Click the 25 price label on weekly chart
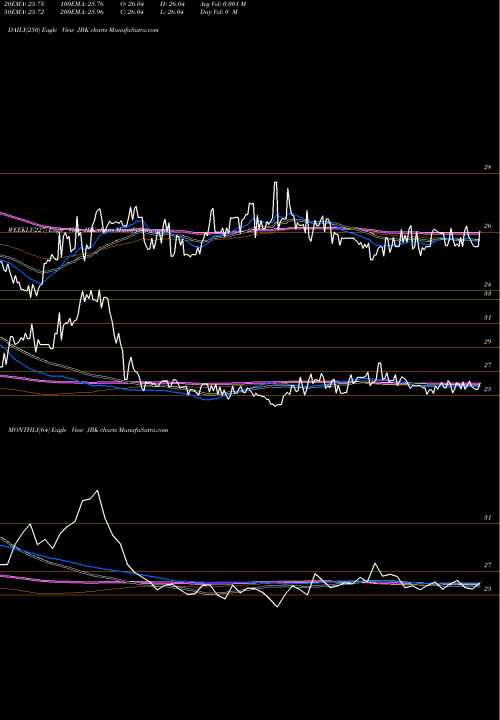Viewport: 500px width, 720px height. 488,389
